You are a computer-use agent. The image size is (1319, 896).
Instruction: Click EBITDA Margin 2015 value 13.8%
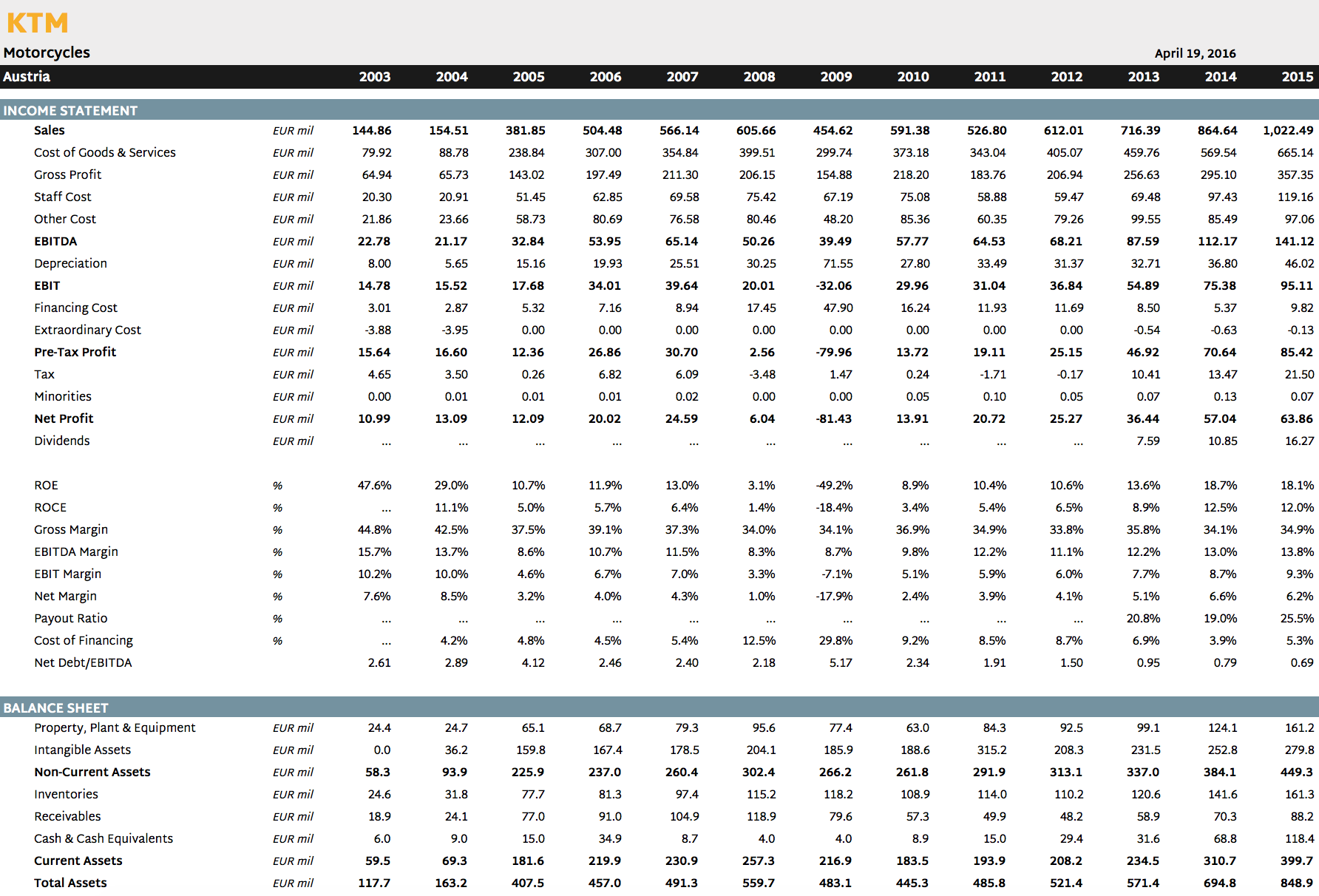point(1298,551)
